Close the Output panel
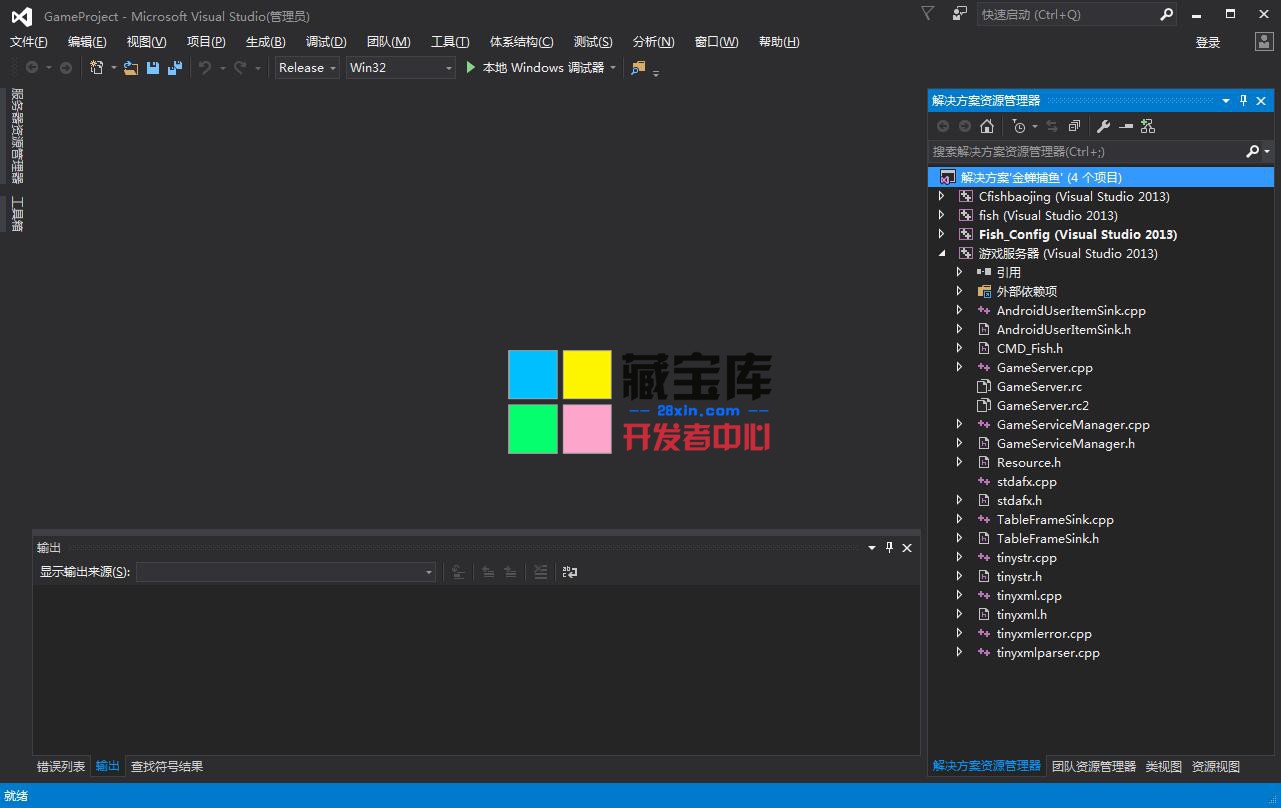This screenshot has height=808, width=1281. point(907,547)
